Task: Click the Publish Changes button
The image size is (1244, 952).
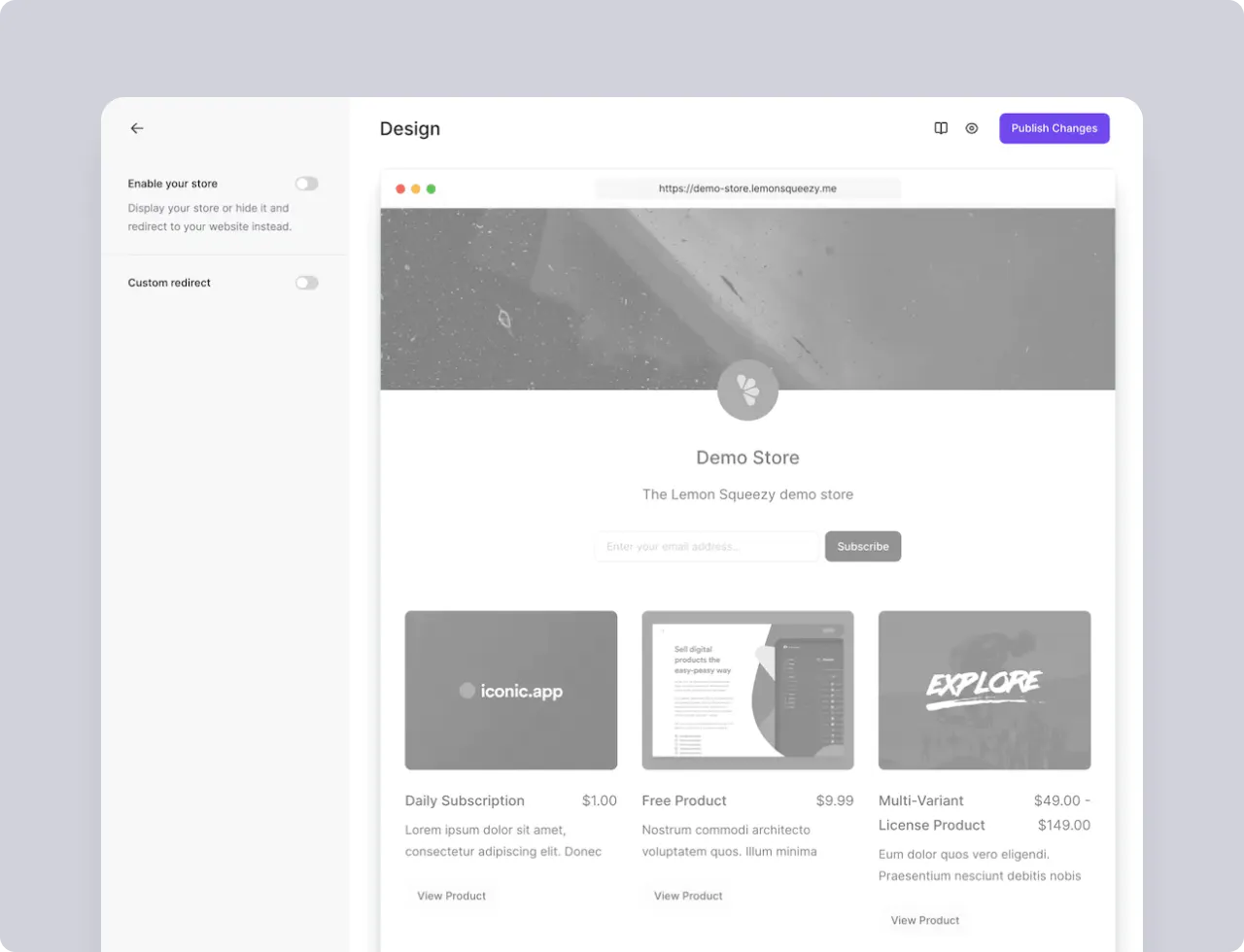Action: tap(1054, 127)
